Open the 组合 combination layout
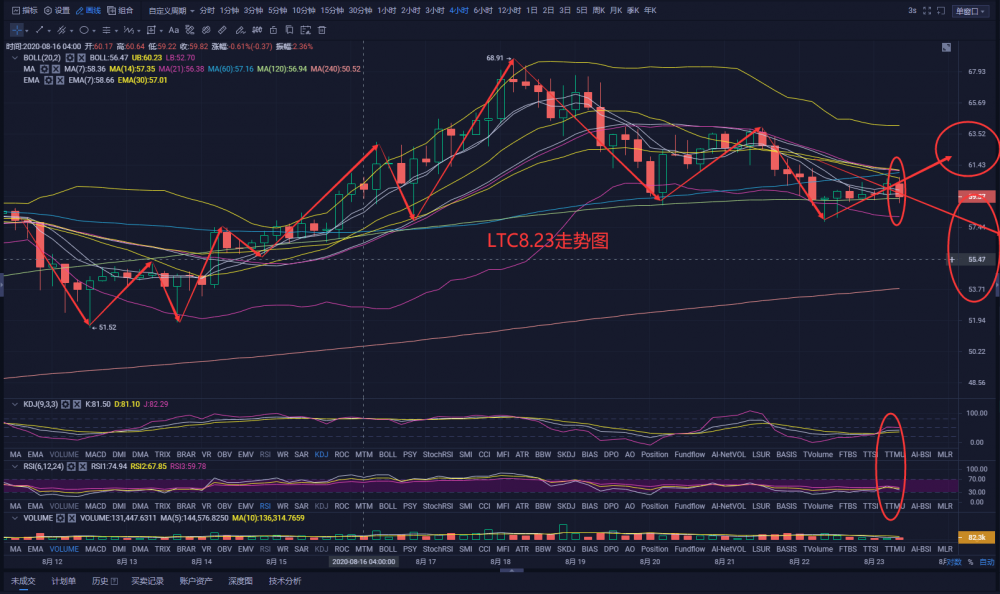1000x594 pixels. pos(120,10)
